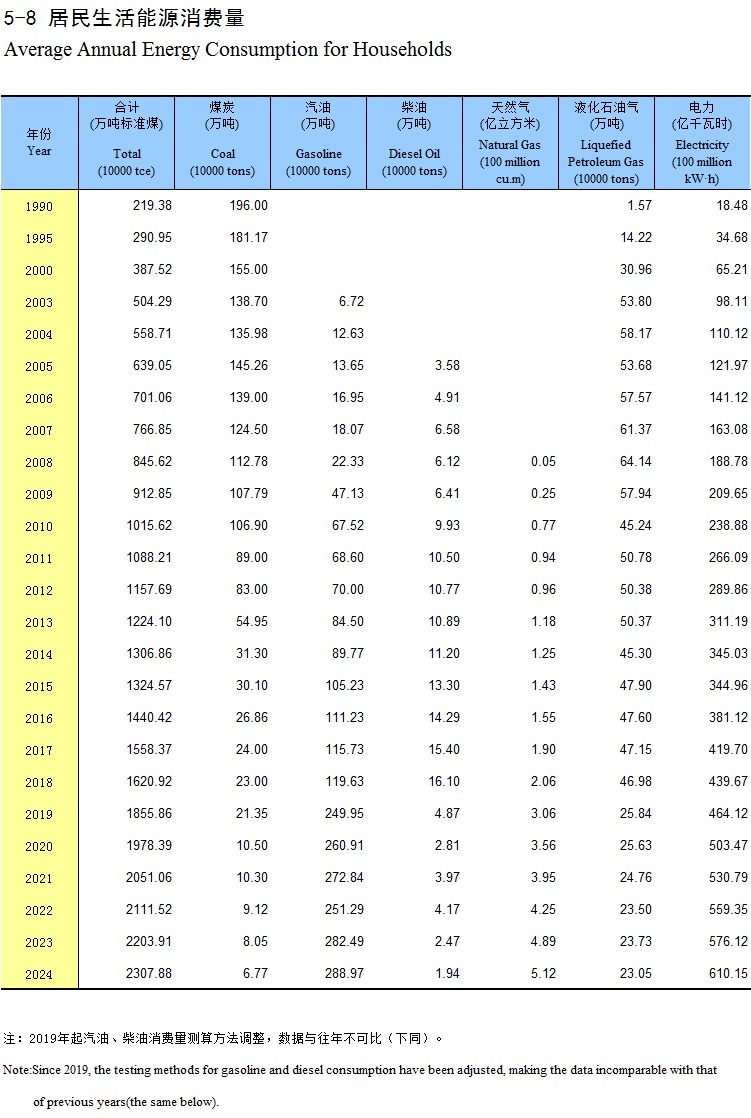Click the English title Average Annual Energy Consumption
This screenshot has height=1118, width=751.
pos(228,50)
